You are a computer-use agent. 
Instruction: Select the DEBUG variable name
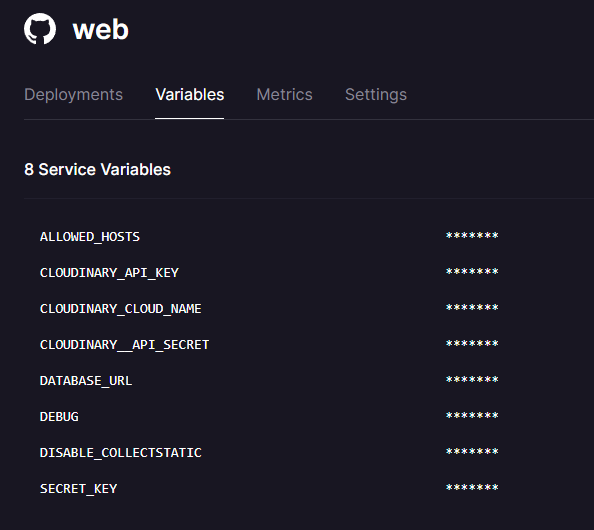click(59, 417)
